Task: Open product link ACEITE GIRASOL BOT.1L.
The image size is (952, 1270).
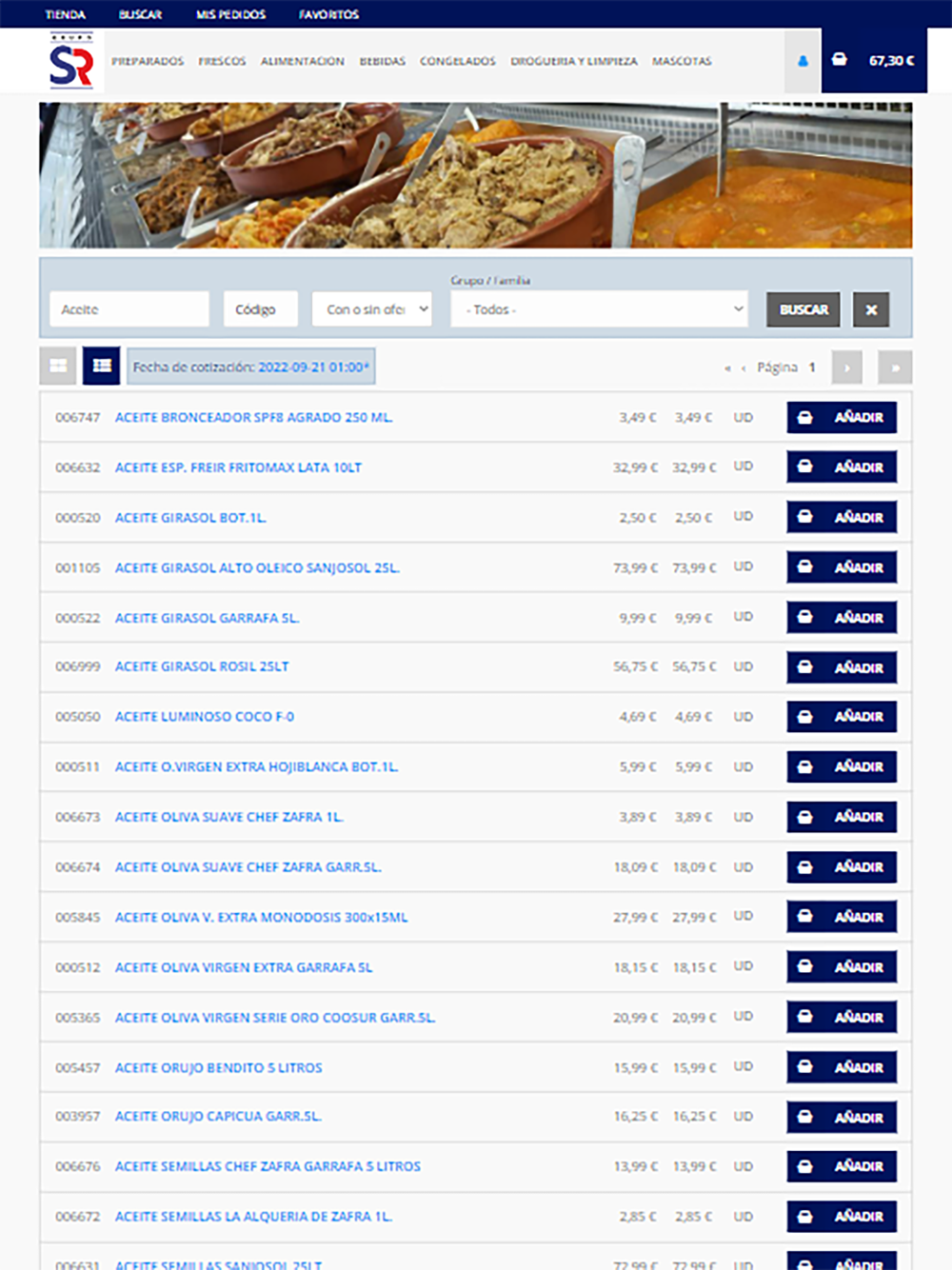Action: [190, 517]
